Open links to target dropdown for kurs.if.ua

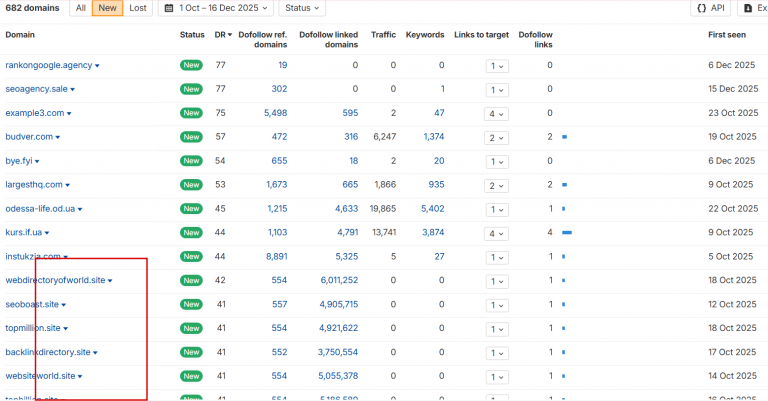[496, 234]
